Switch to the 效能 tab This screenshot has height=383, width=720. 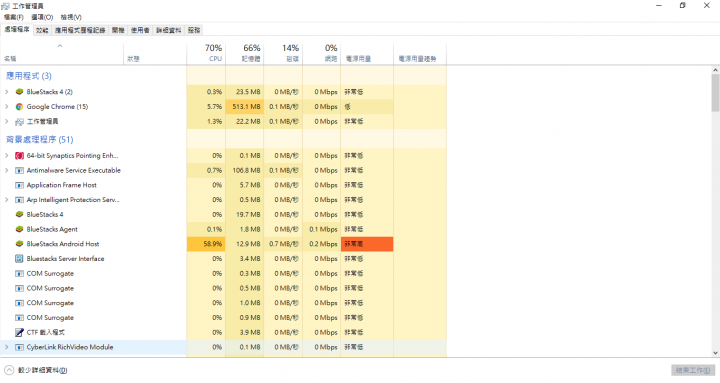click(x=42, y=30)
